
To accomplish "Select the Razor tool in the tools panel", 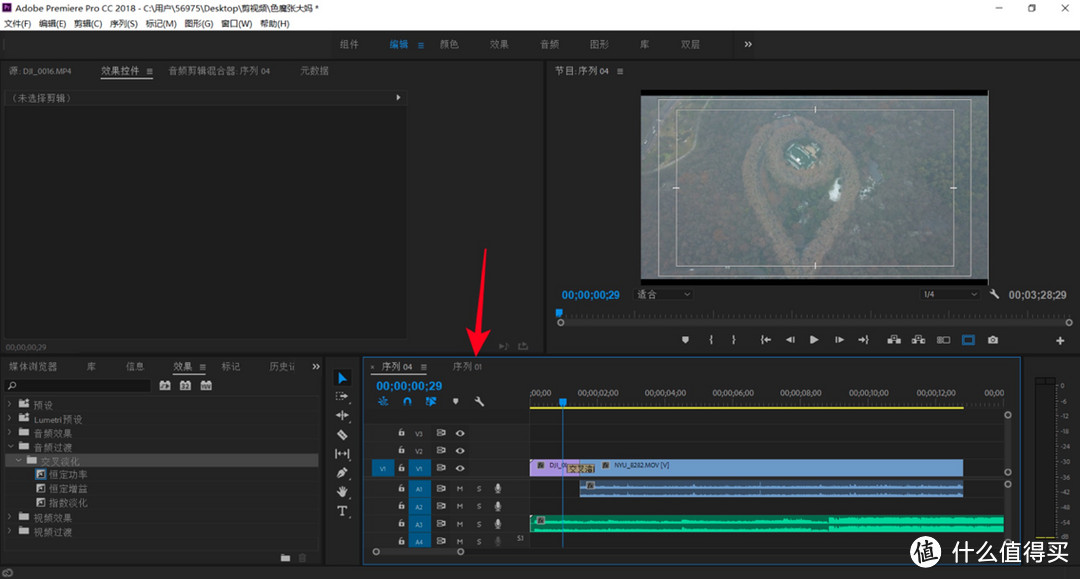I will (x=342, y=434).
